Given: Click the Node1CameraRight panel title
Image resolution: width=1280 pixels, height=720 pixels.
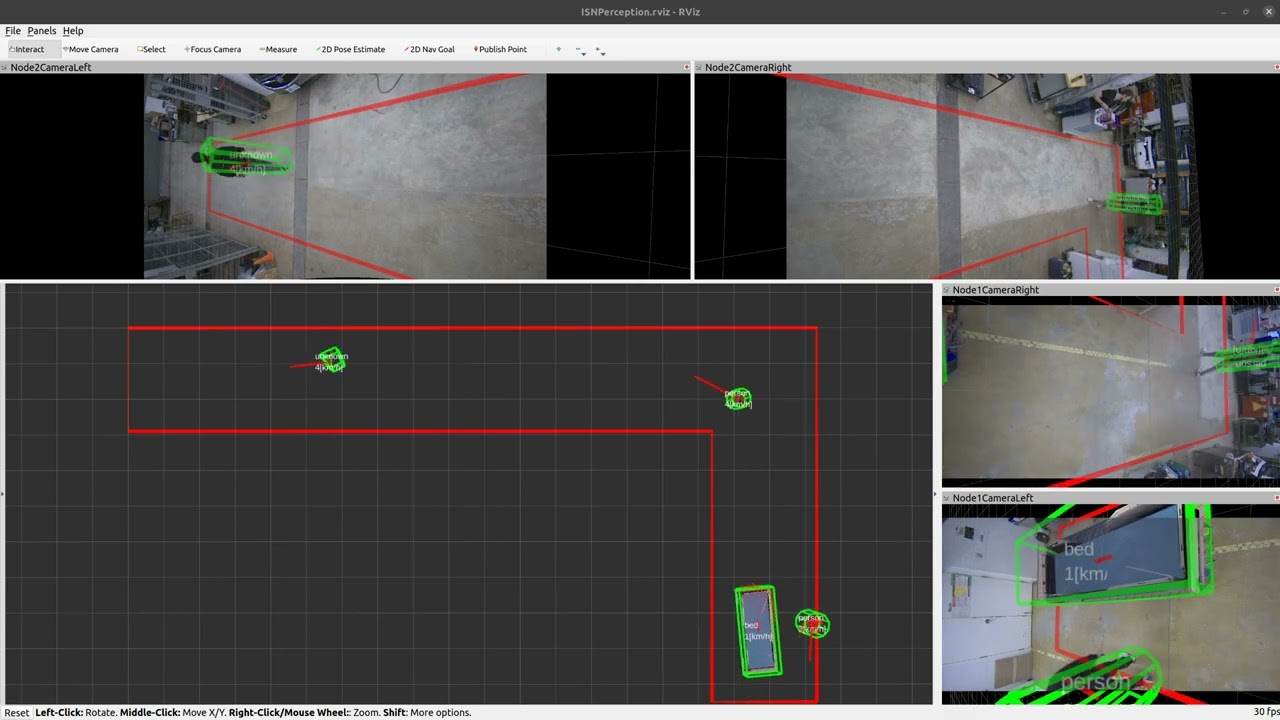Looking at the screenshot, I should [996, 290].
